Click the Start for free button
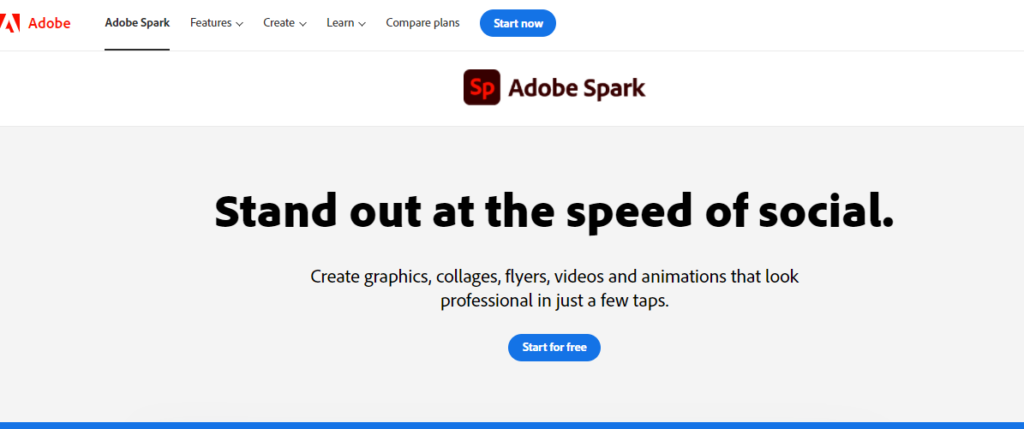This screenshot has width=1024, height=429. [x=554, y=347]
